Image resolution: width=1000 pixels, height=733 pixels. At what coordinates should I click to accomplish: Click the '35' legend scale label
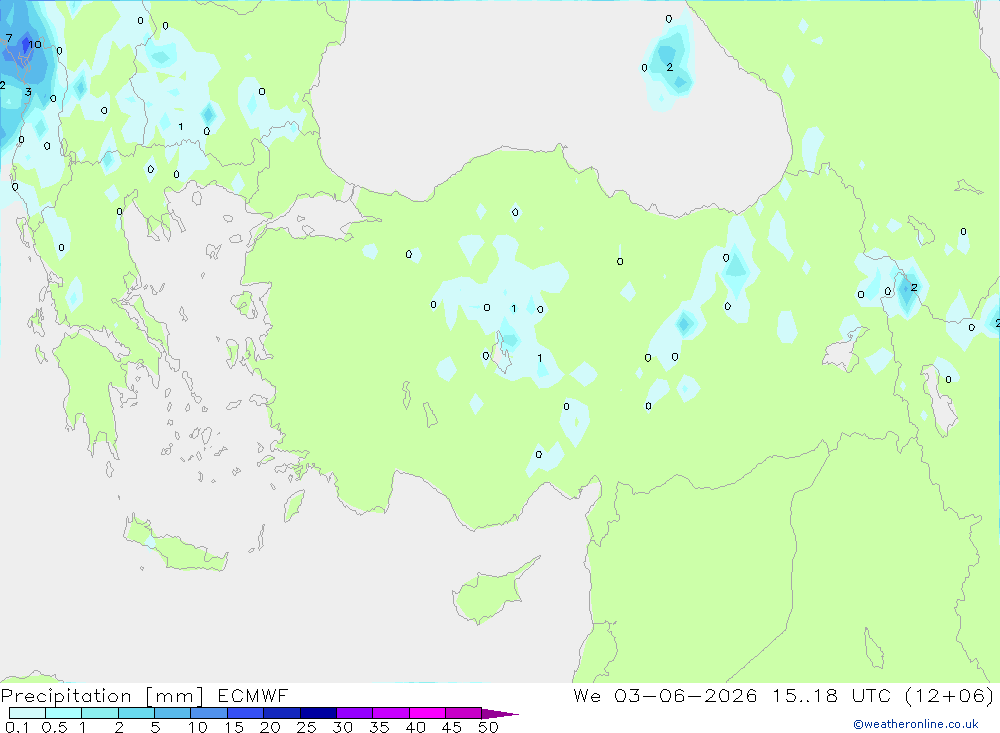379,727
